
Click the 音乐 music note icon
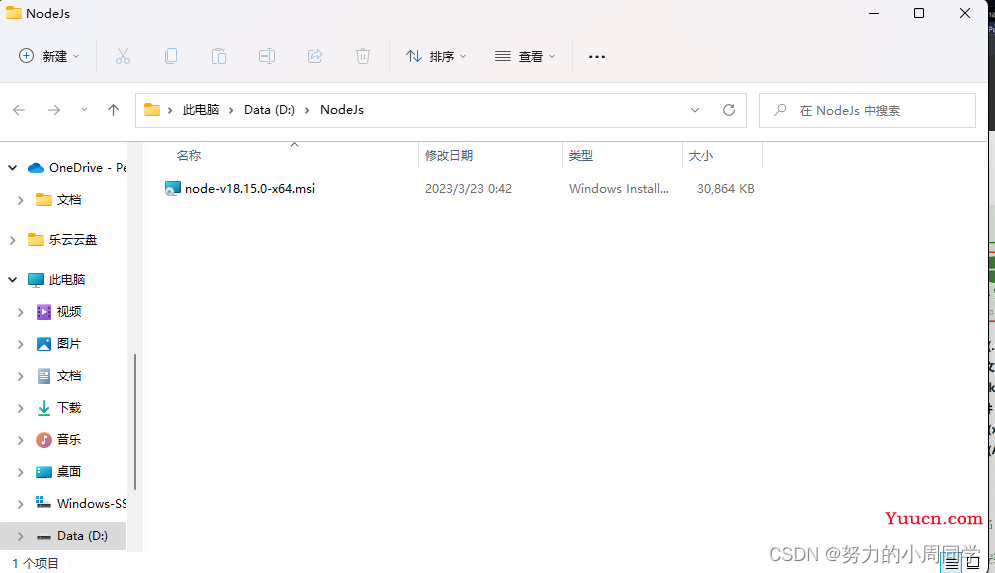[44, 440]
